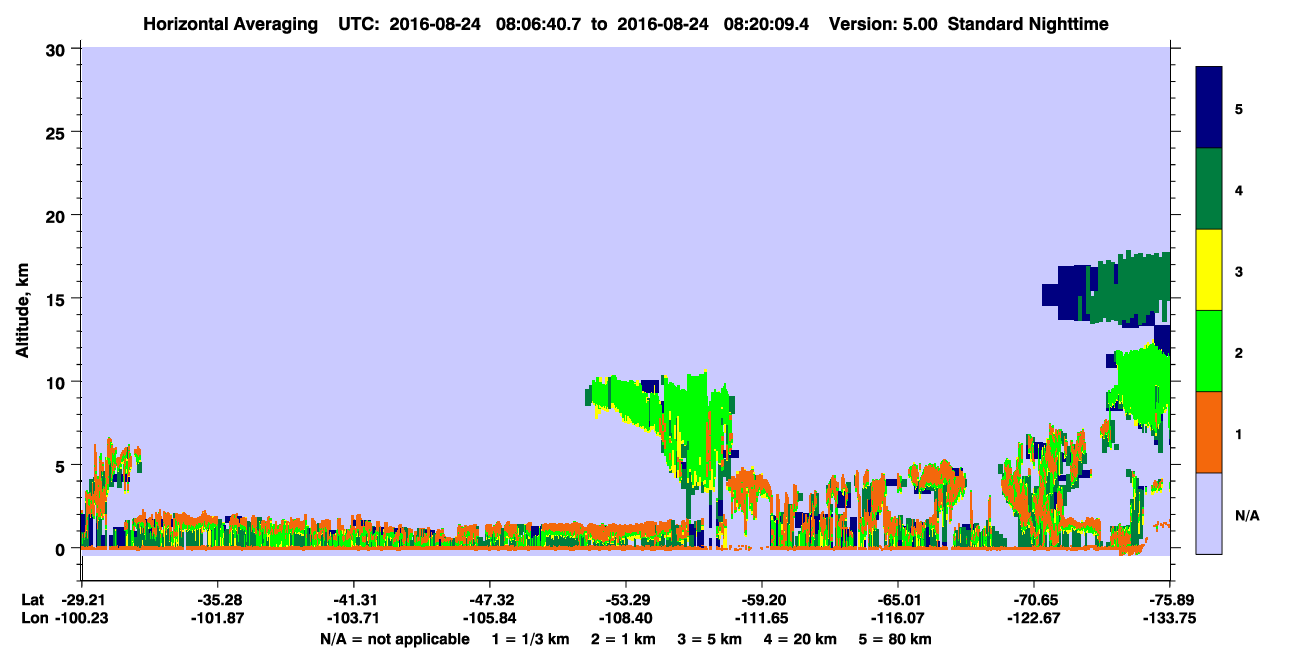1300x667 pixels.
Task: Click the '5 = 80 km' legend entry
Action: click(896, 638)
